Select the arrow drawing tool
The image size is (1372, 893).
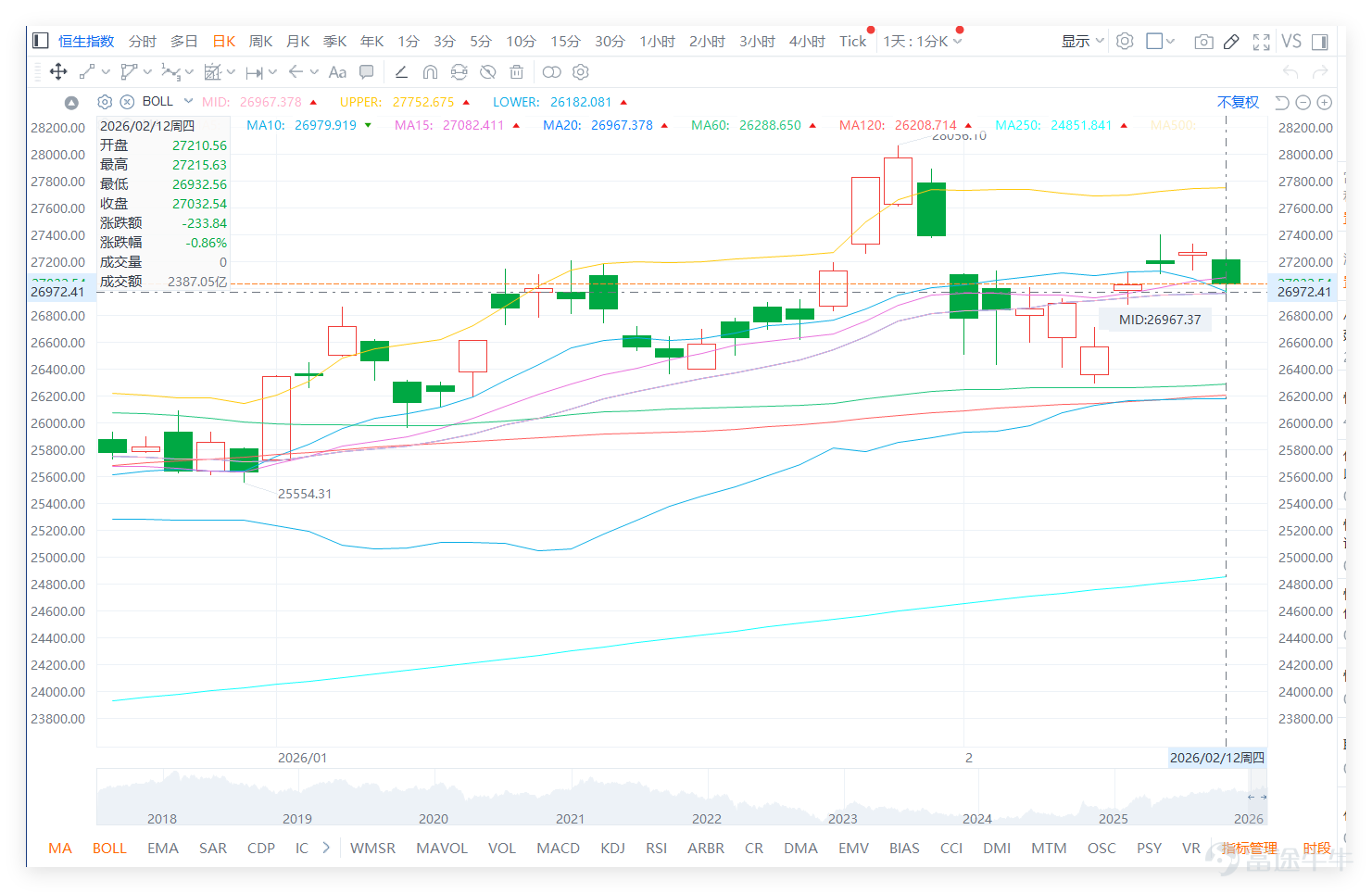296,71
